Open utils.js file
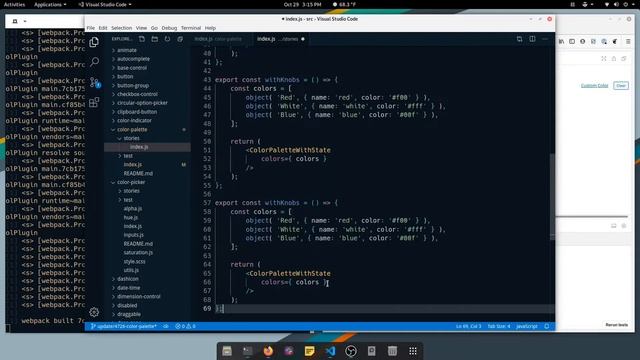The width and height of the screenshot is (640, 360). coord(131,270)
